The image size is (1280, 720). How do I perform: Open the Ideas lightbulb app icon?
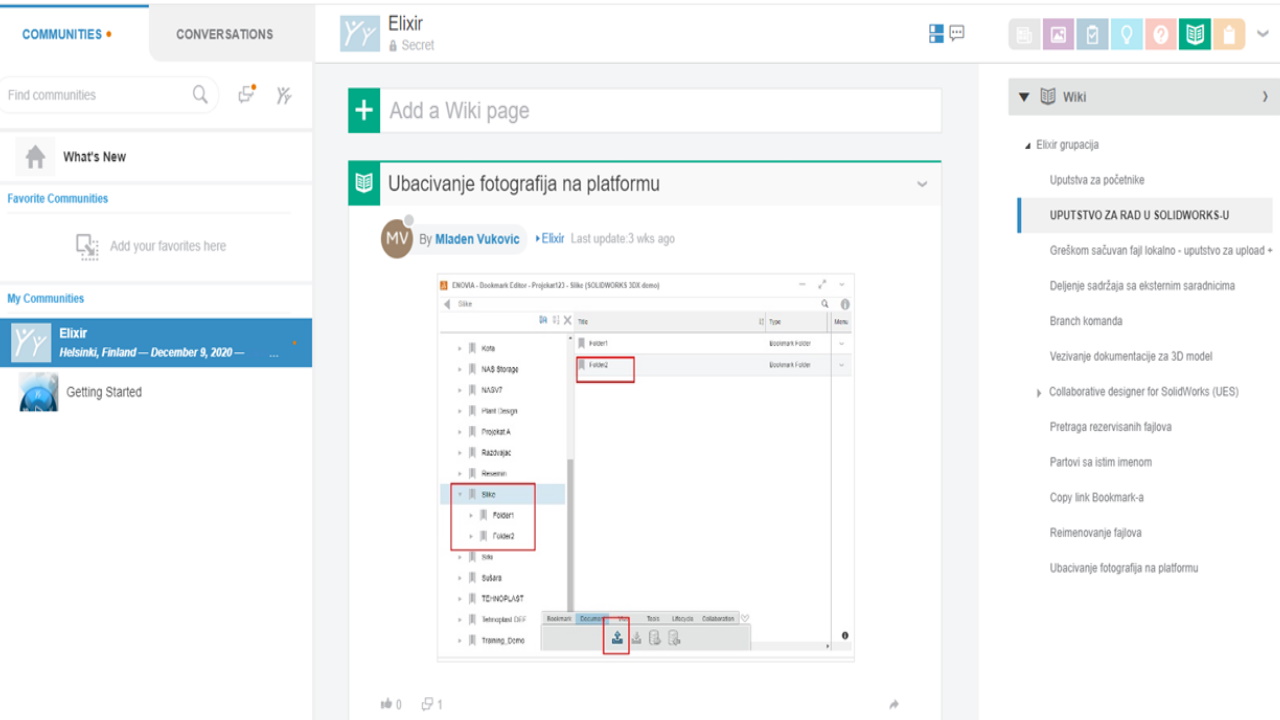(1126, 33)
